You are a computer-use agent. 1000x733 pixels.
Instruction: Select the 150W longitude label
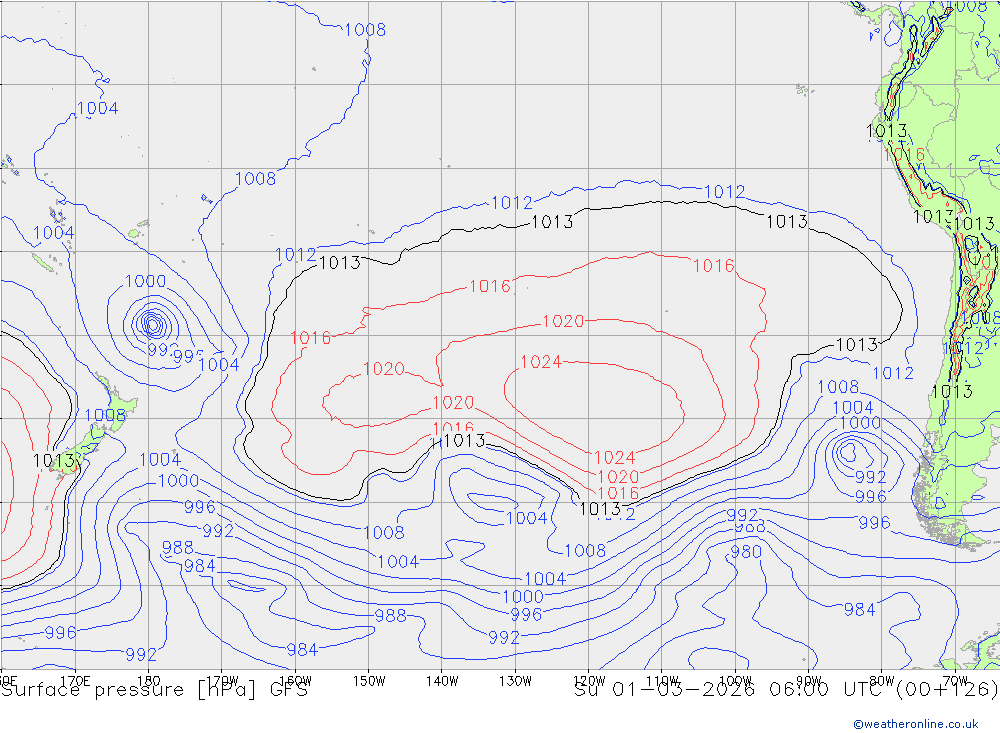tap(369, 681)
